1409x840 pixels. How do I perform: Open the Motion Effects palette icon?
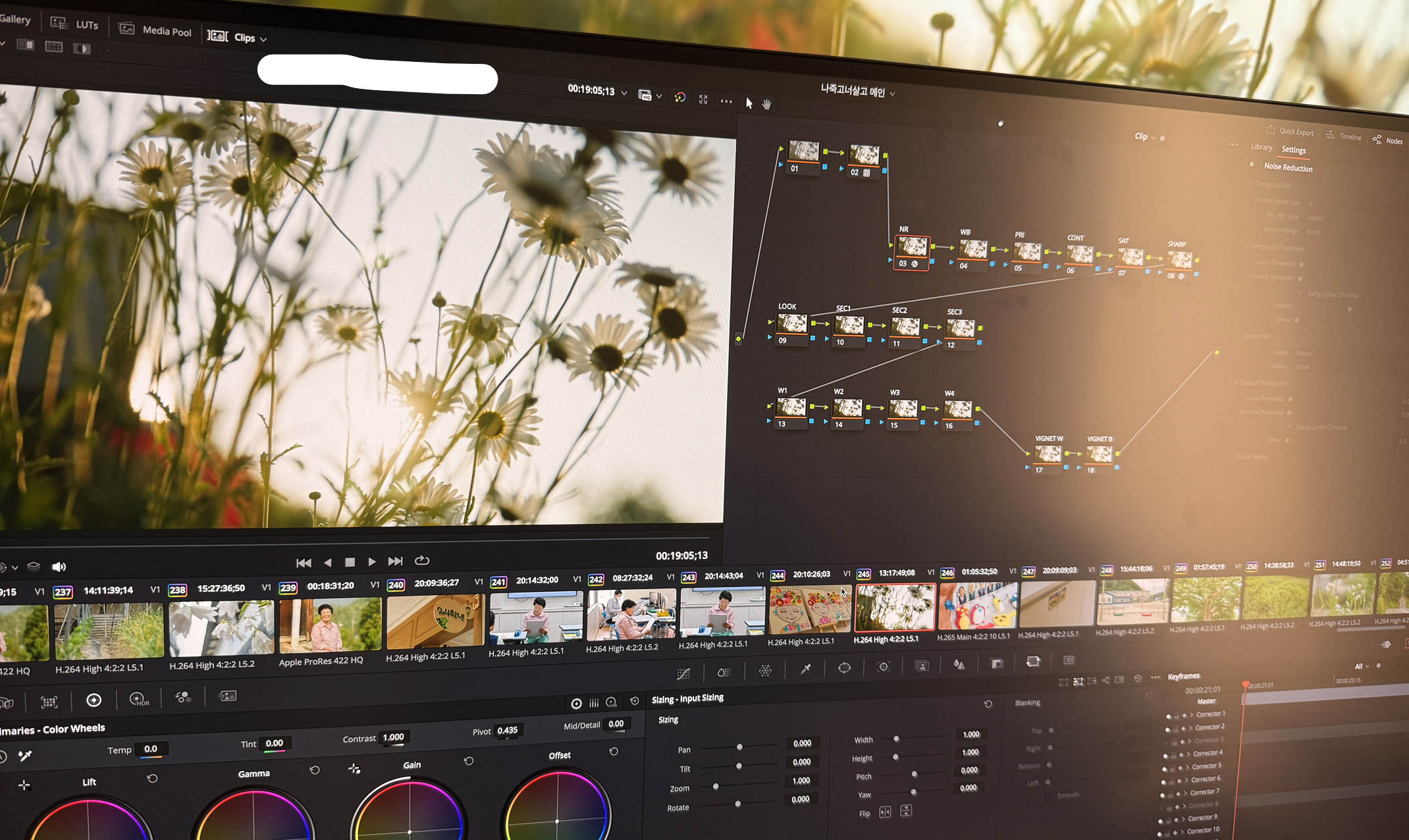(227, 696)
